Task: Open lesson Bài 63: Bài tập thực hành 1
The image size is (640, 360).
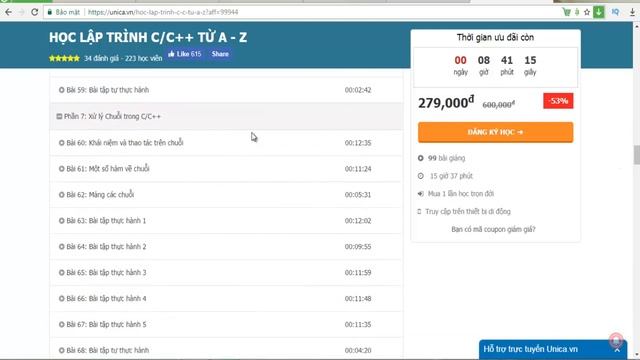Action: [x=106, y=221]
